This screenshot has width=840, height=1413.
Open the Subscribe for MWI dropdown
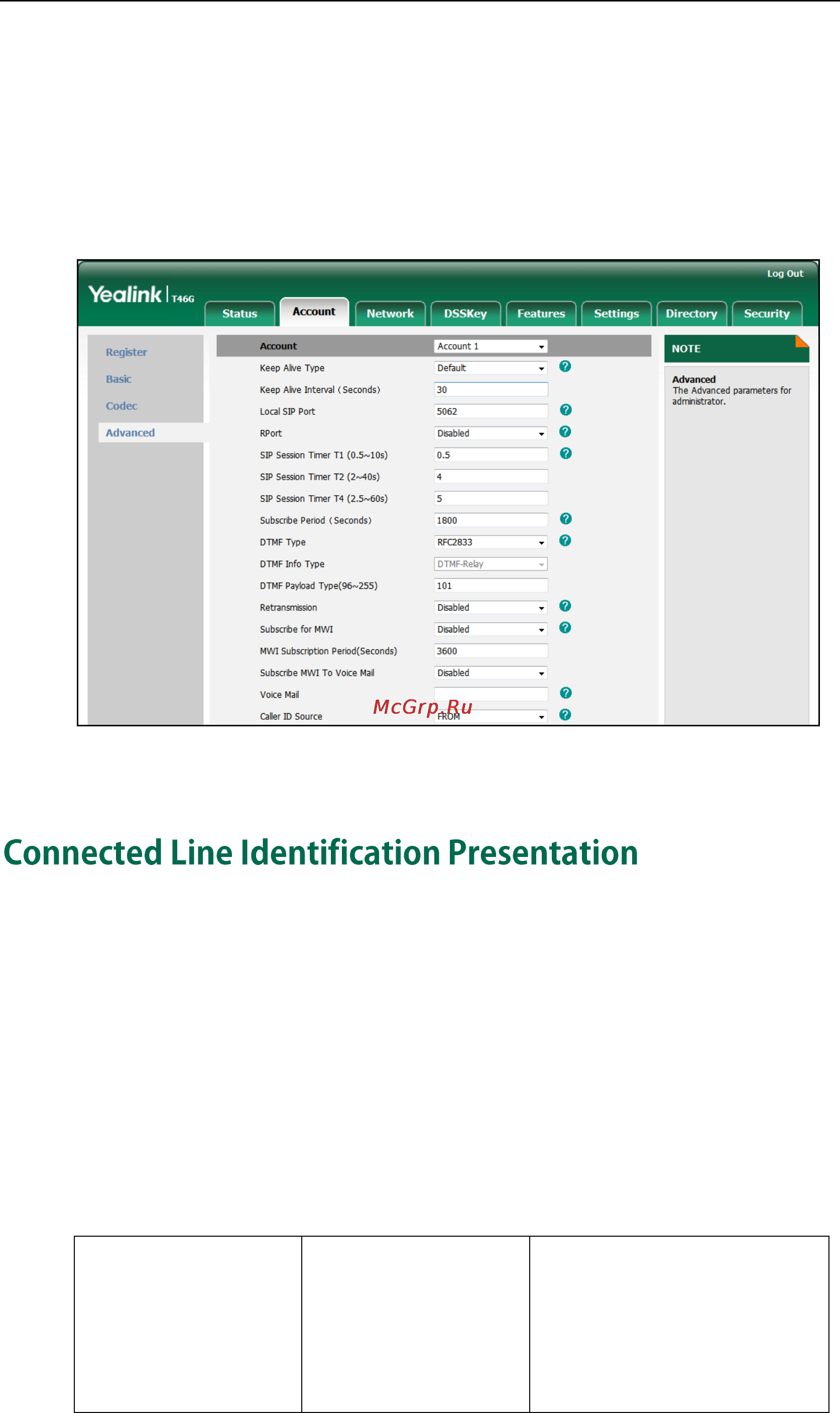(x=491, y=629)
